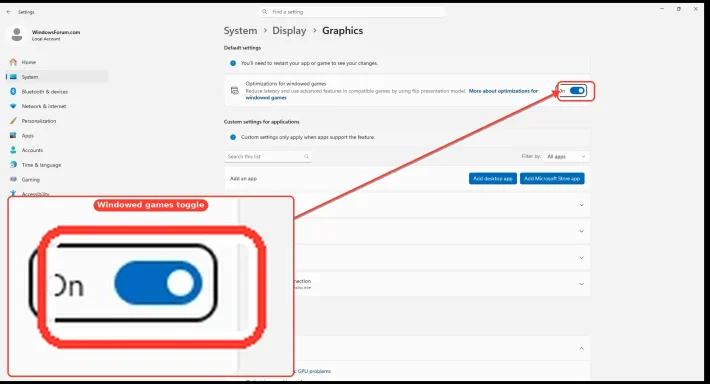
Task: Click the Apps icon in the sidebar
Action: 13,135
